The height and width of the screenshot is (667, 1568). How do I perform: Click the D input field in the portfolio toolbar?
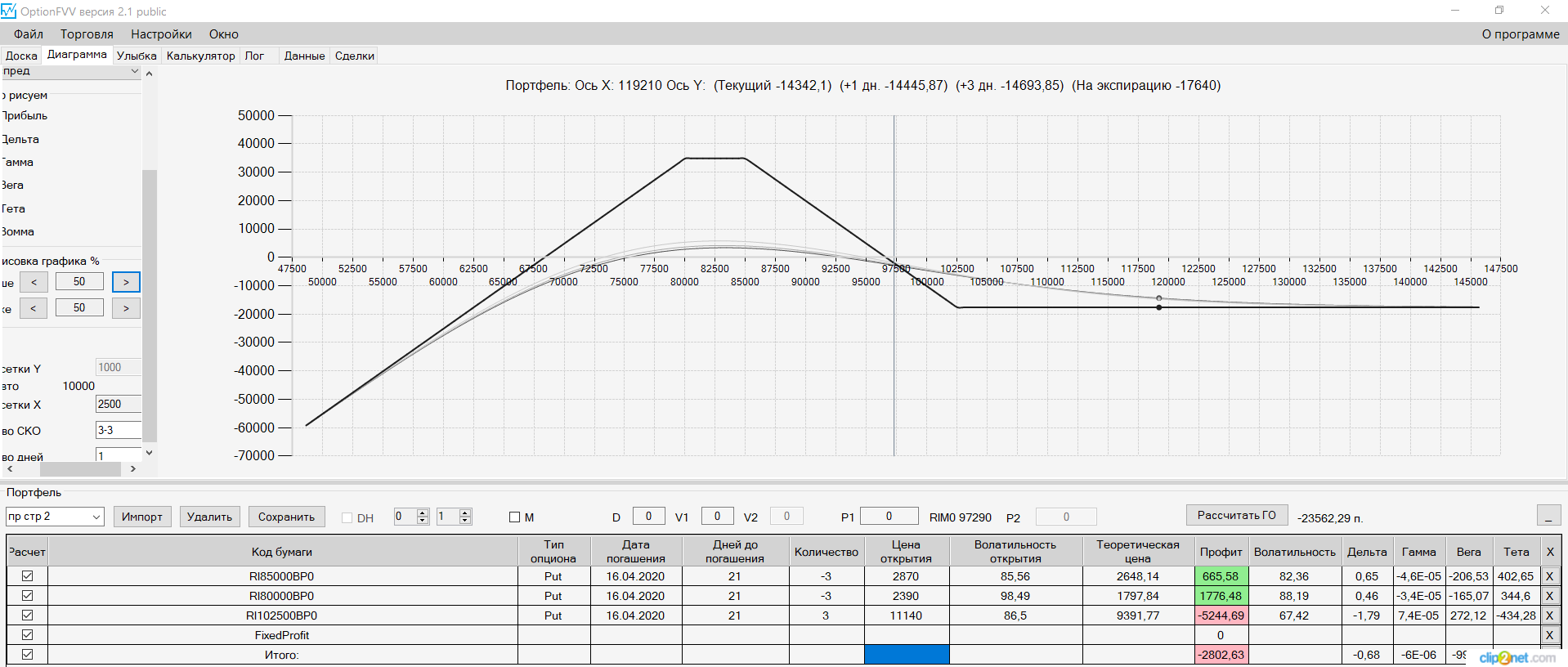click(649, 516)
